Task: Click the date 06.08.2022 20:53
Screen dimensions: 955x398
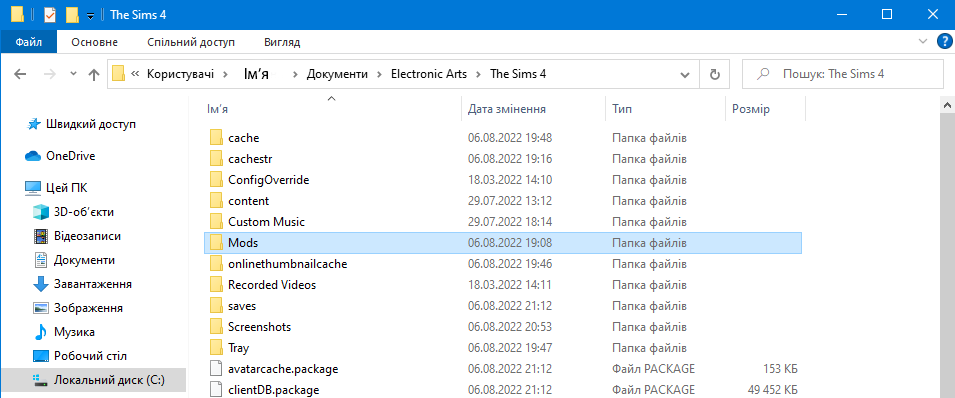Action: pyautogui.click(x=510, y=327)
